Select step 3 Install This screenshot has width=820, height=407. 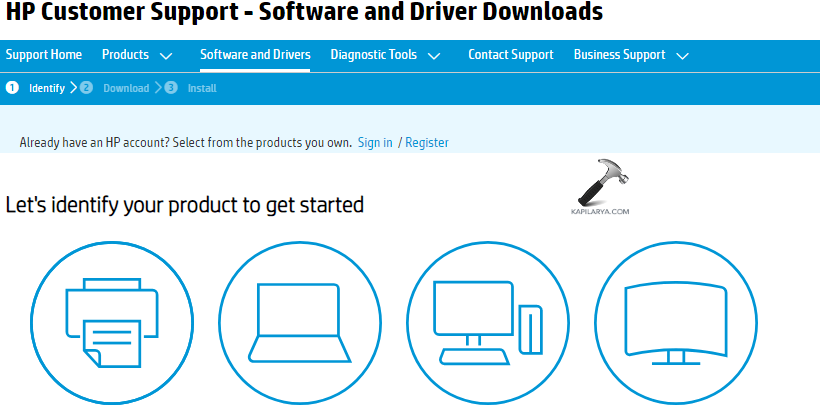[190, 88]
